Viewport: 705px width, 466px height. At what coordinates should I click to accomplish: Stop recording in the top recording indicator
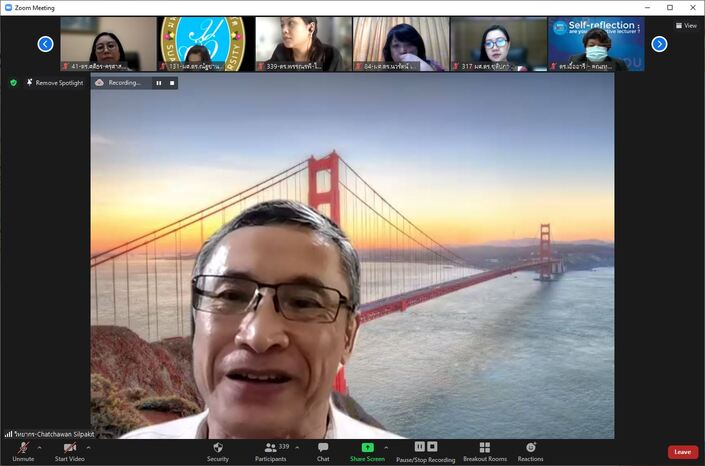click(x=172, y=83)
